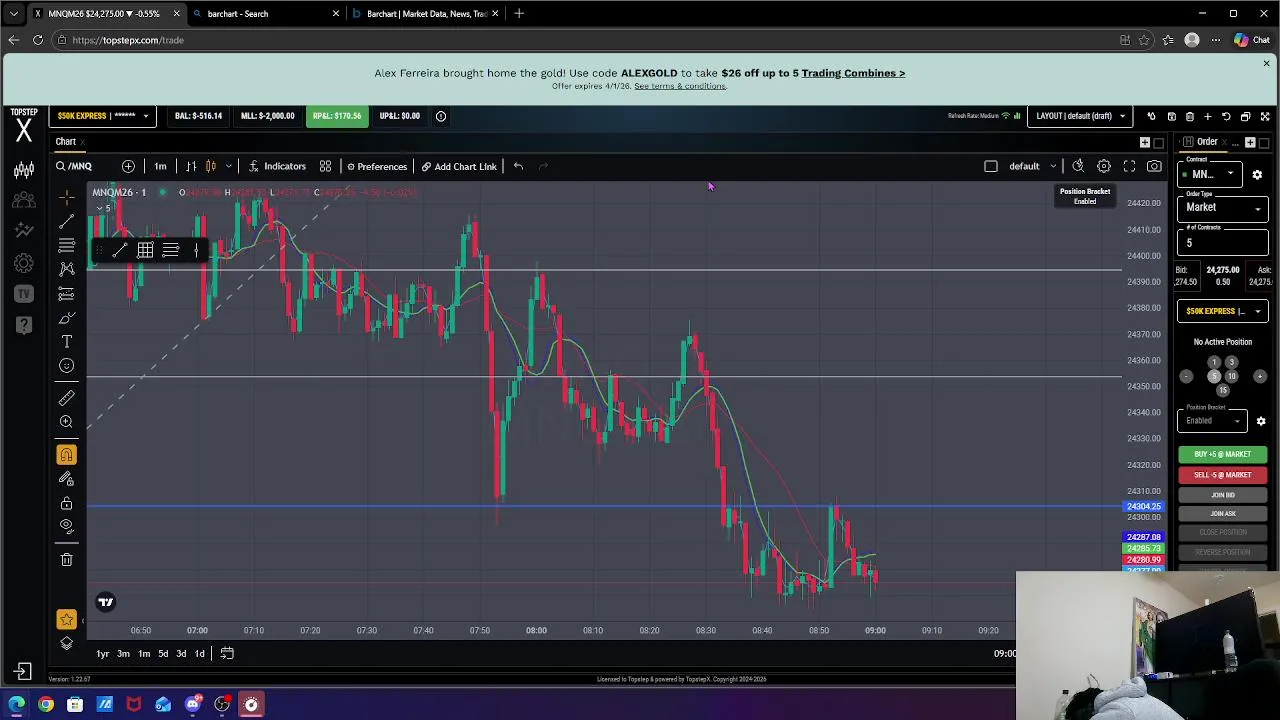Increase contract quantity with plus button
The width and height of the screenshot is (1280, 720).
coord(1260,376)
